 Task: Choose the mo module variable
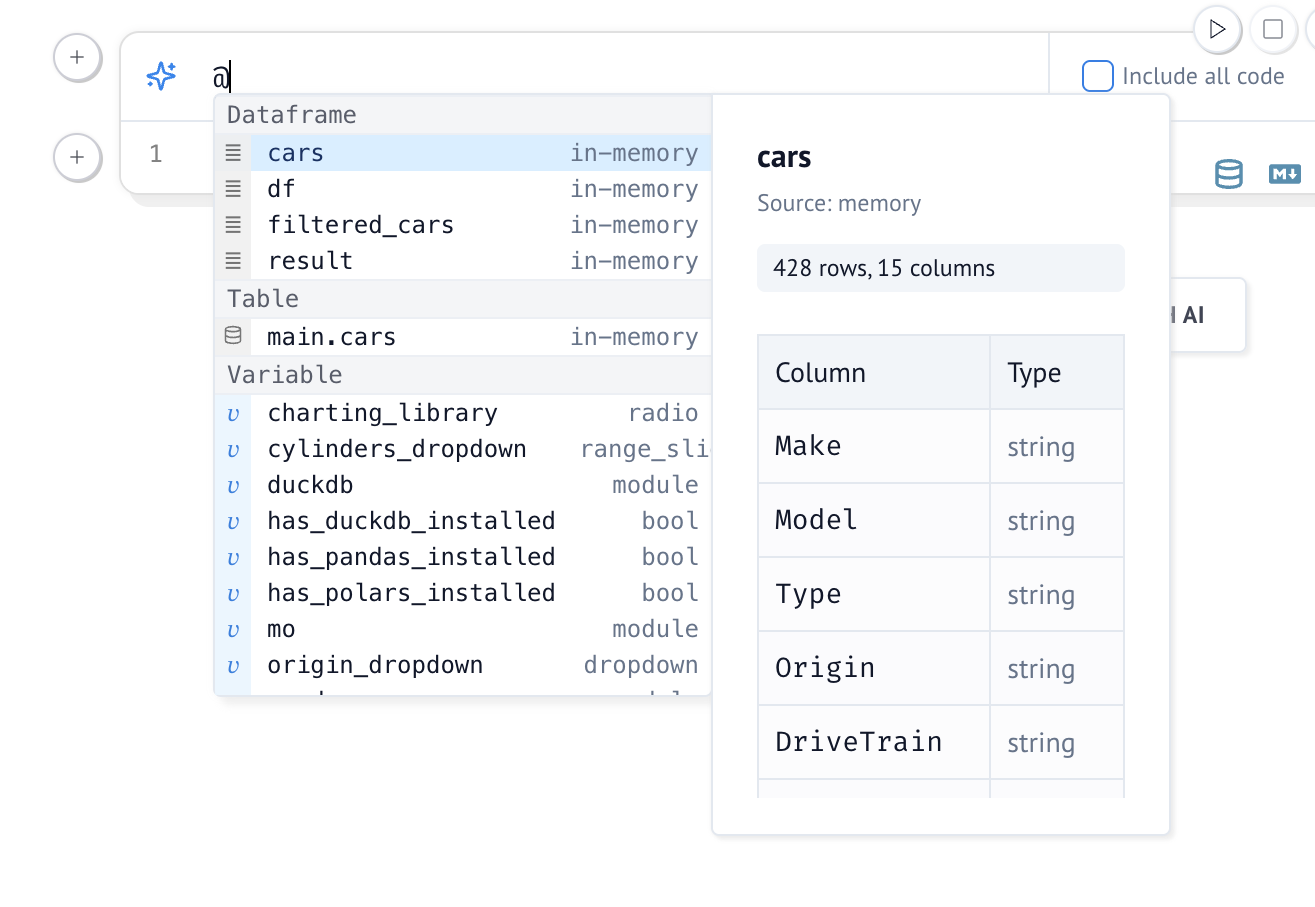point(463,629)
